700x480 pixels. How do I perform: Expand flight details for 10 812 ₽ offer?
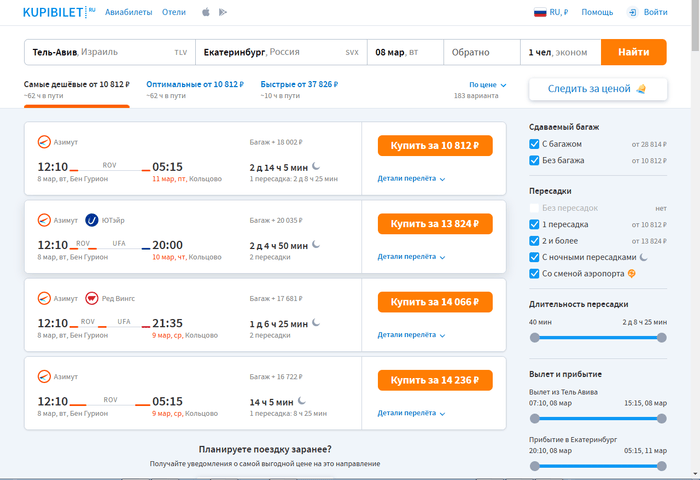pos(411,179)
